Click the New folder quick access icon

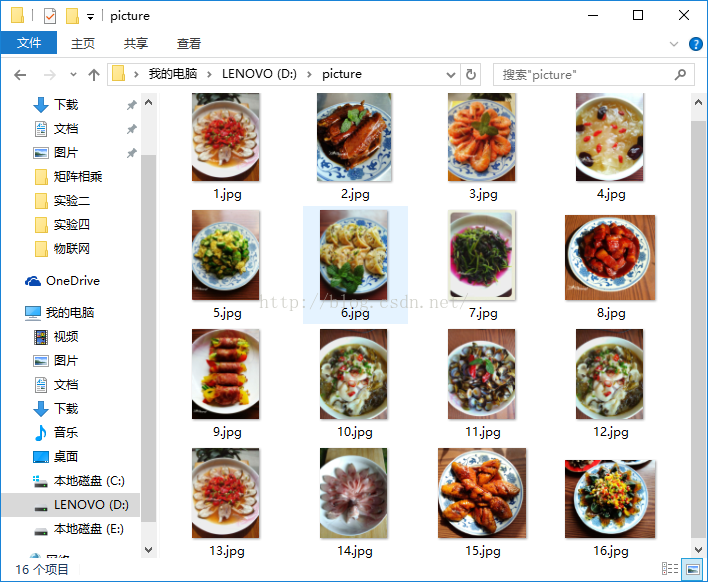[72, 16]
